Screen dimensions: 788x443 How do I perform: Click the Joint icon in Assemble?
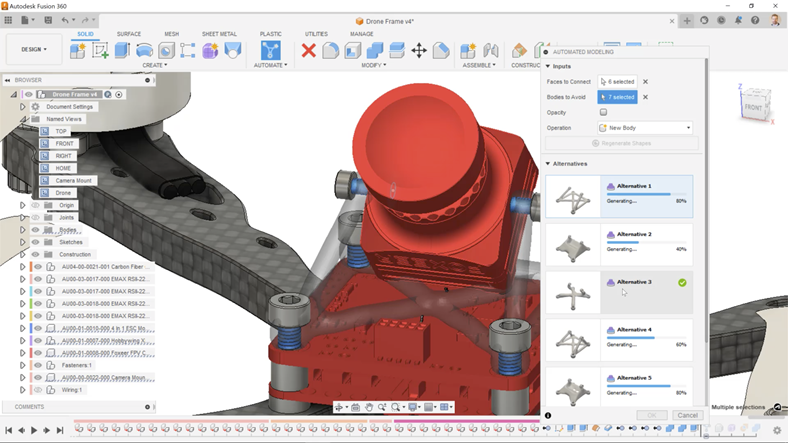[490, 50]
